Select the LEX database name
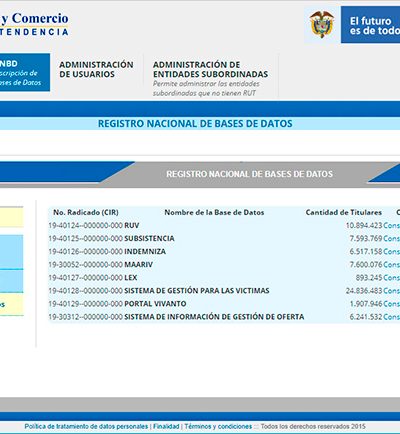Viewport: 400px width, 434px height. coord(131,277)
